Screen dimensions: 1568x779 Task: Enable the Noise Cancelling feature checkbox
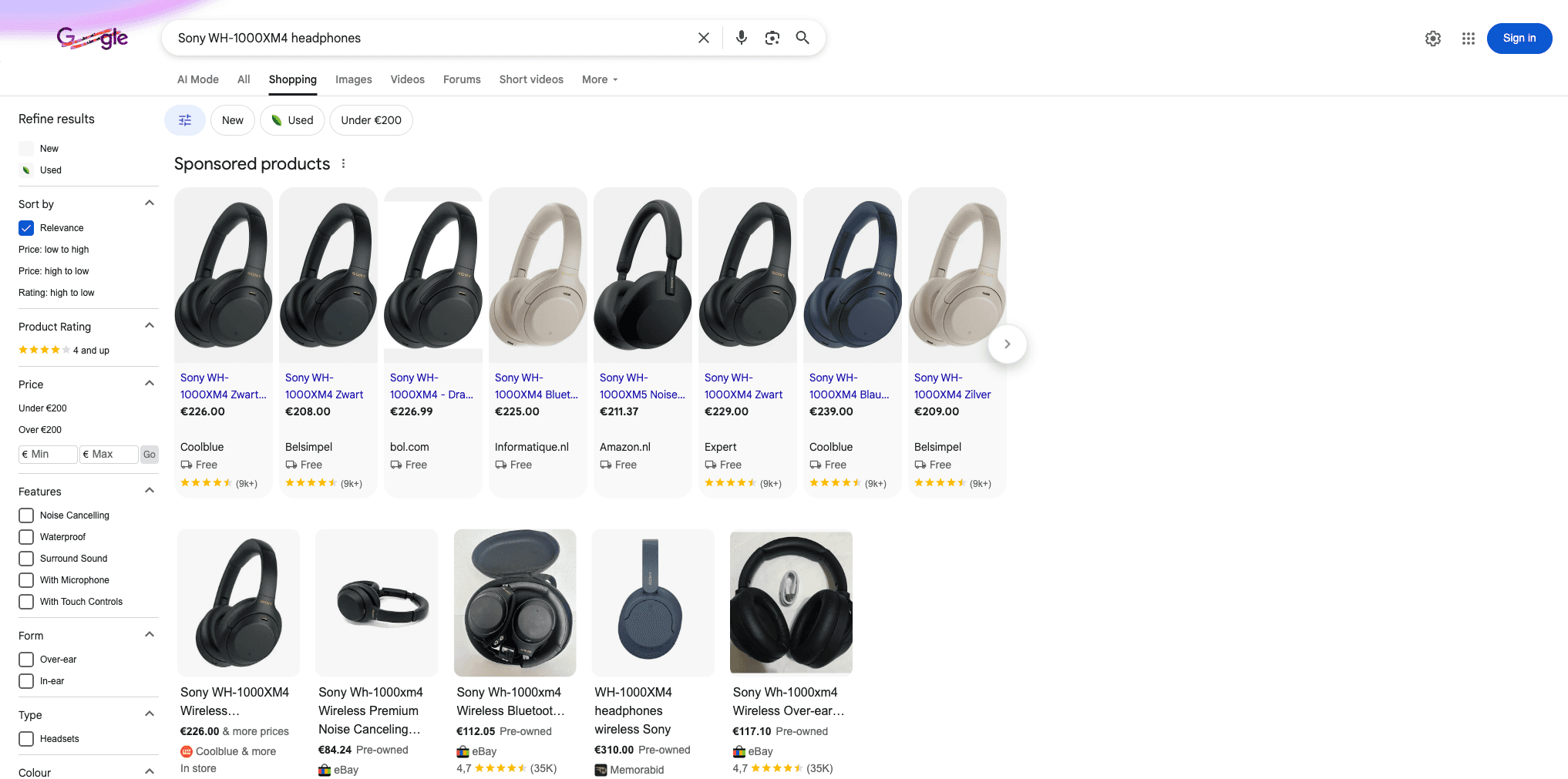coord(25,515)
